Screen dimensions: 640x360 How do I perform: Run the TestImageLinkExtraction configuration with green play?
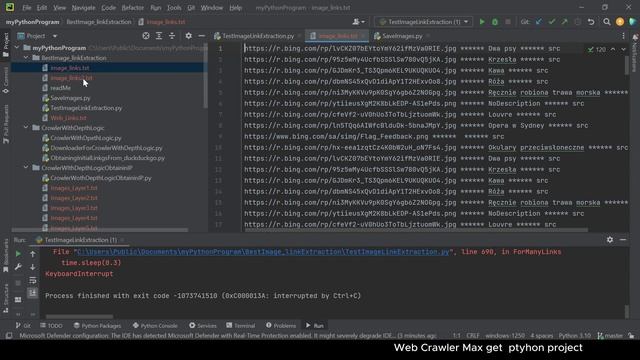(482, 22)
